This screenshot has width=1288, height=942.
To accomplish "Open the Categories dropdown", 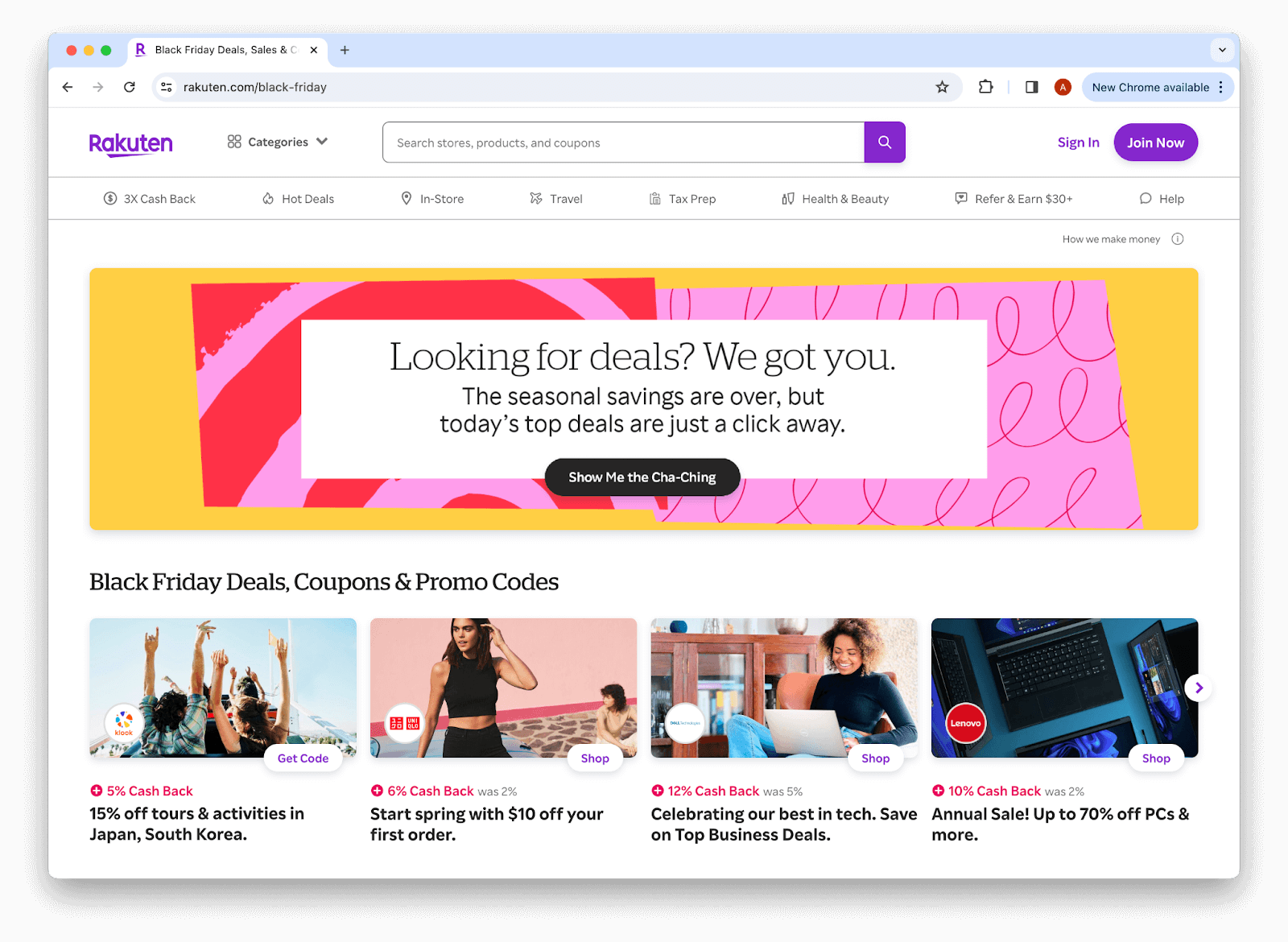I will point(278,142).
